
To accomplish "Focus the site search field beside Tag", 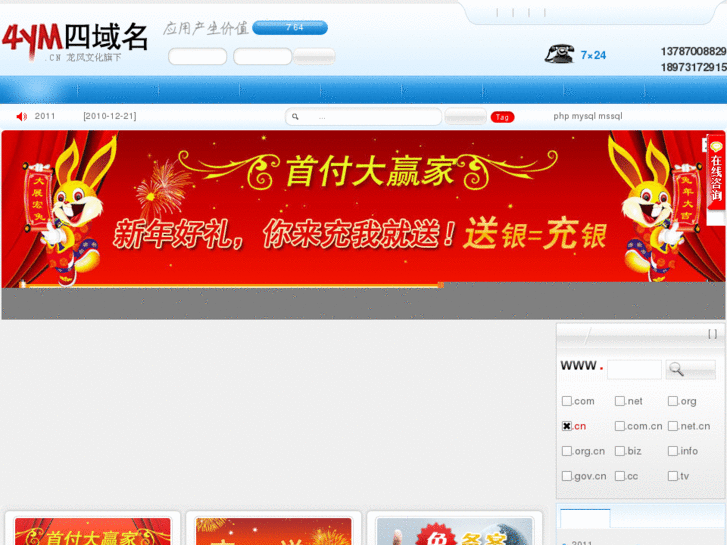I will pos(363,116).
